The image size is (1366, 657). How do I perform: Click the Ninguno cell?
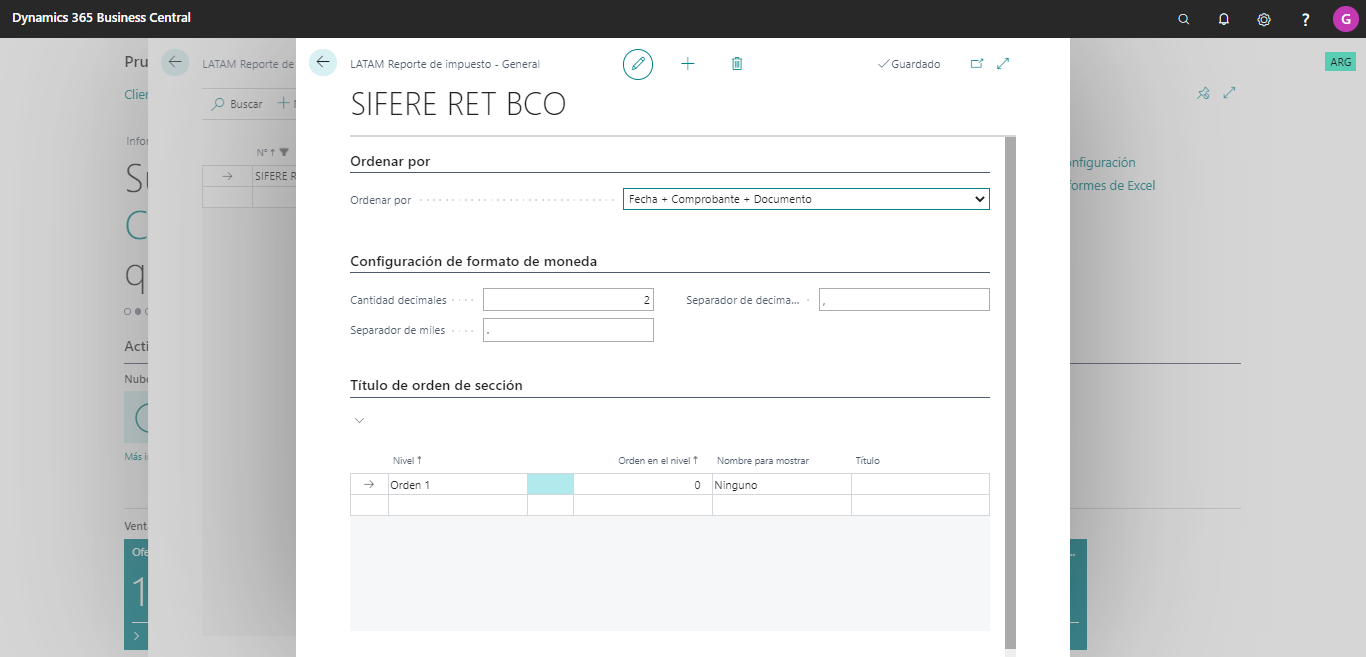(782, 485)
